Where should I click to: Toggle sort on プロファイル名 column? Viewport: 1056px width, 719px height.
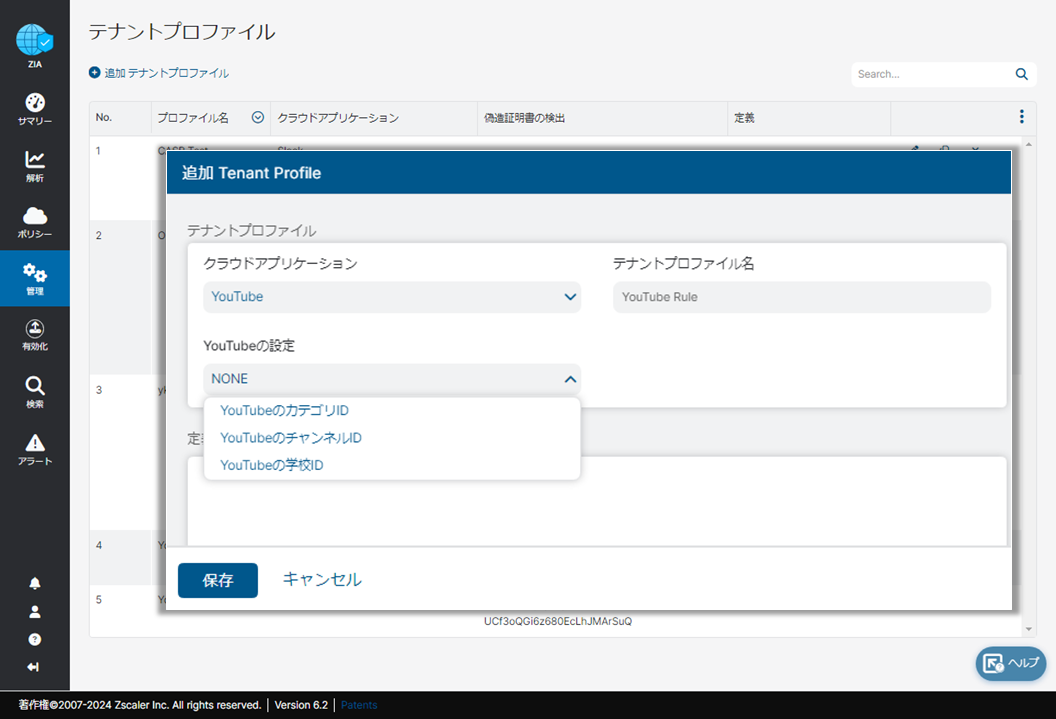258,117
